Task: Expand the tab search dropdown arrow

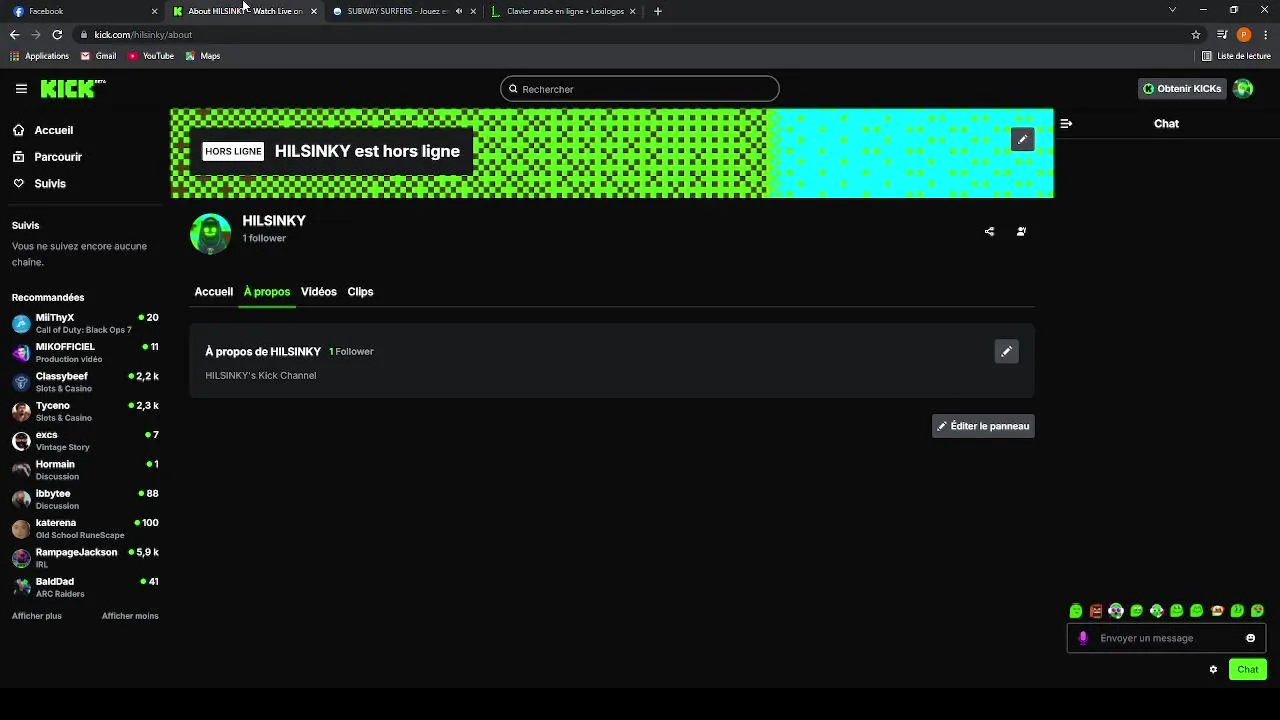Action: coord(1172,10)
